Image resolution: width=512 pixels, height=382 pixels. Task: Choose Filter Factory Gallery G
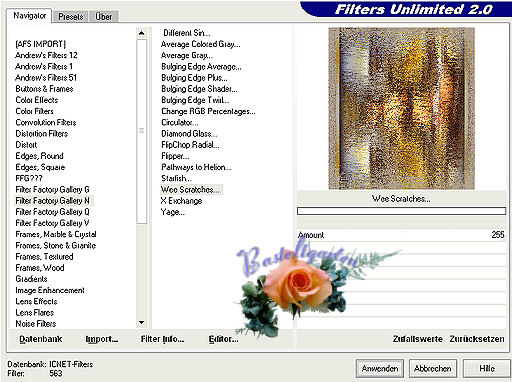tap(52, 189)
